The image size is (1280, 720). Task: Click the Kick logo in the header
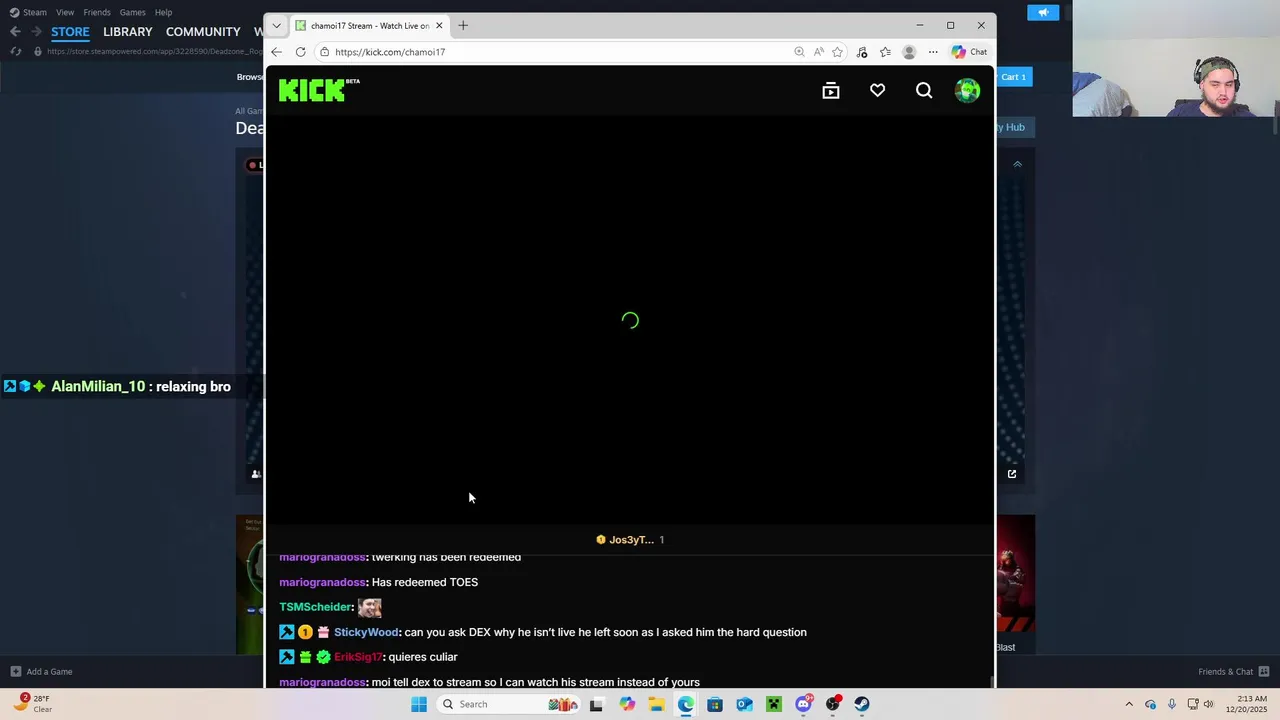click(319, 90)
